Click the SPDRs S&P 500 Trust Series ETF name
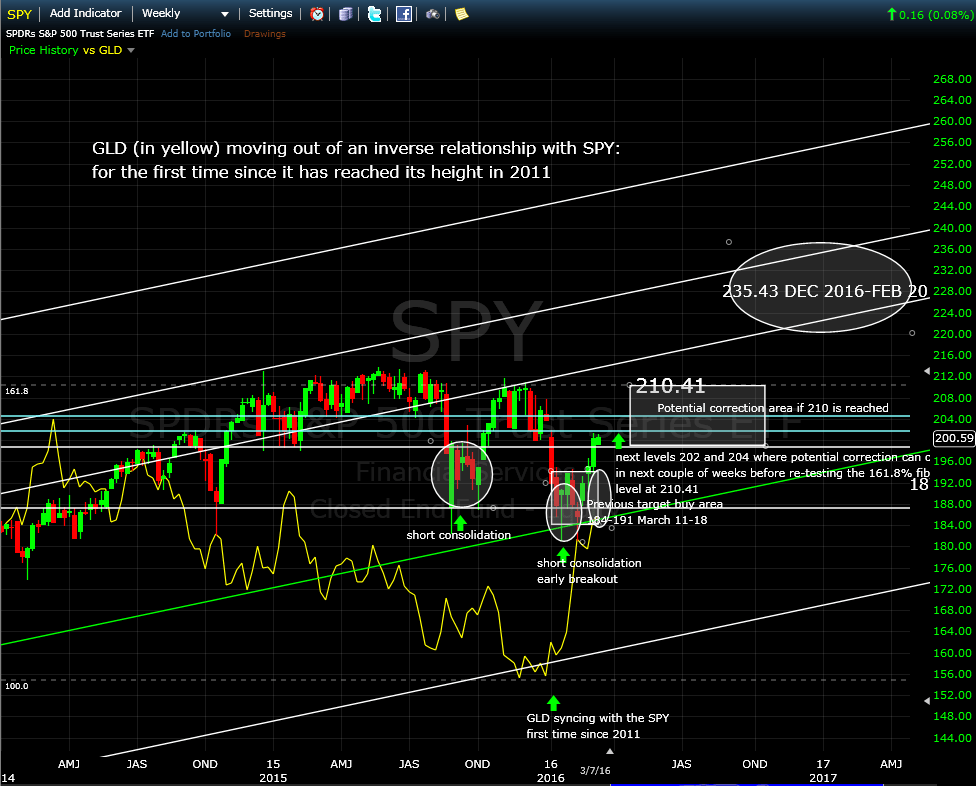 click(80, 34)
